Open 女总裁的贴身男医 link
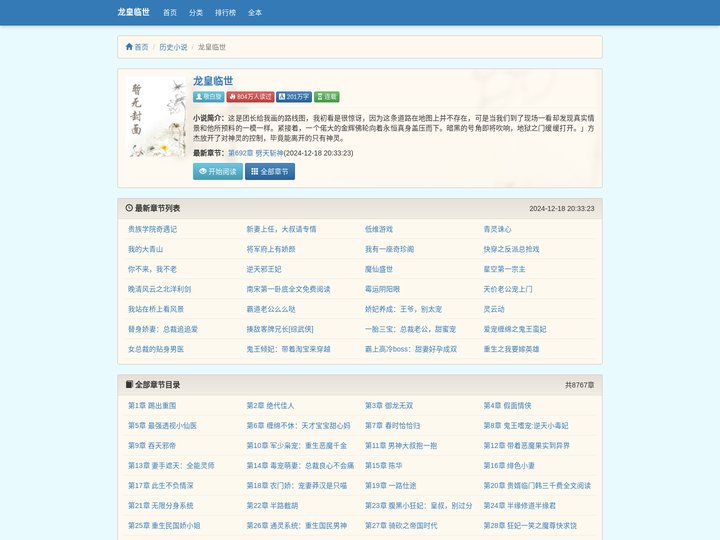The image size is (720, 540). coord(156,349)
